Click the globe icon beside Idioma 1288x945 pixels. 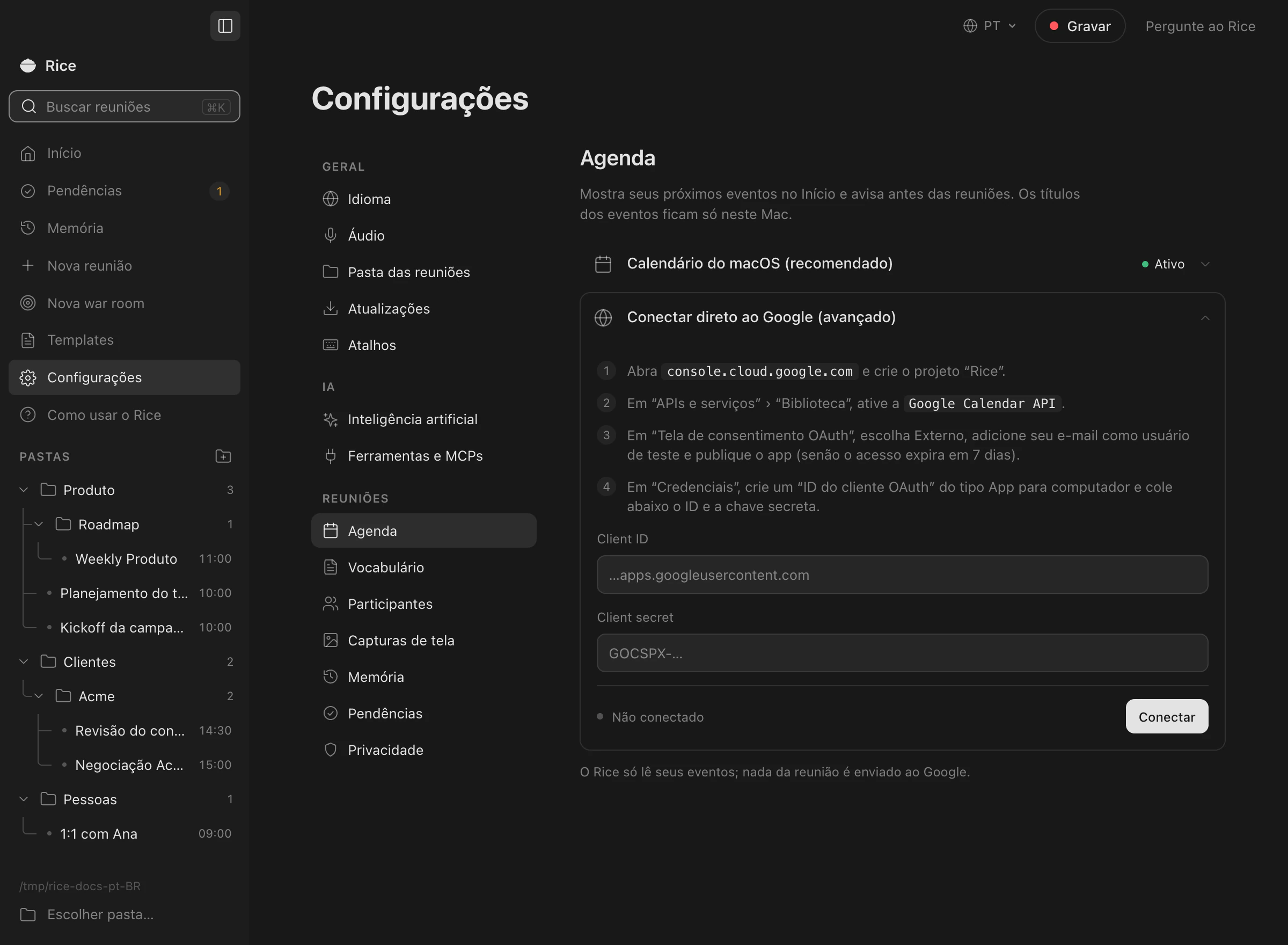tap(331, 199)
